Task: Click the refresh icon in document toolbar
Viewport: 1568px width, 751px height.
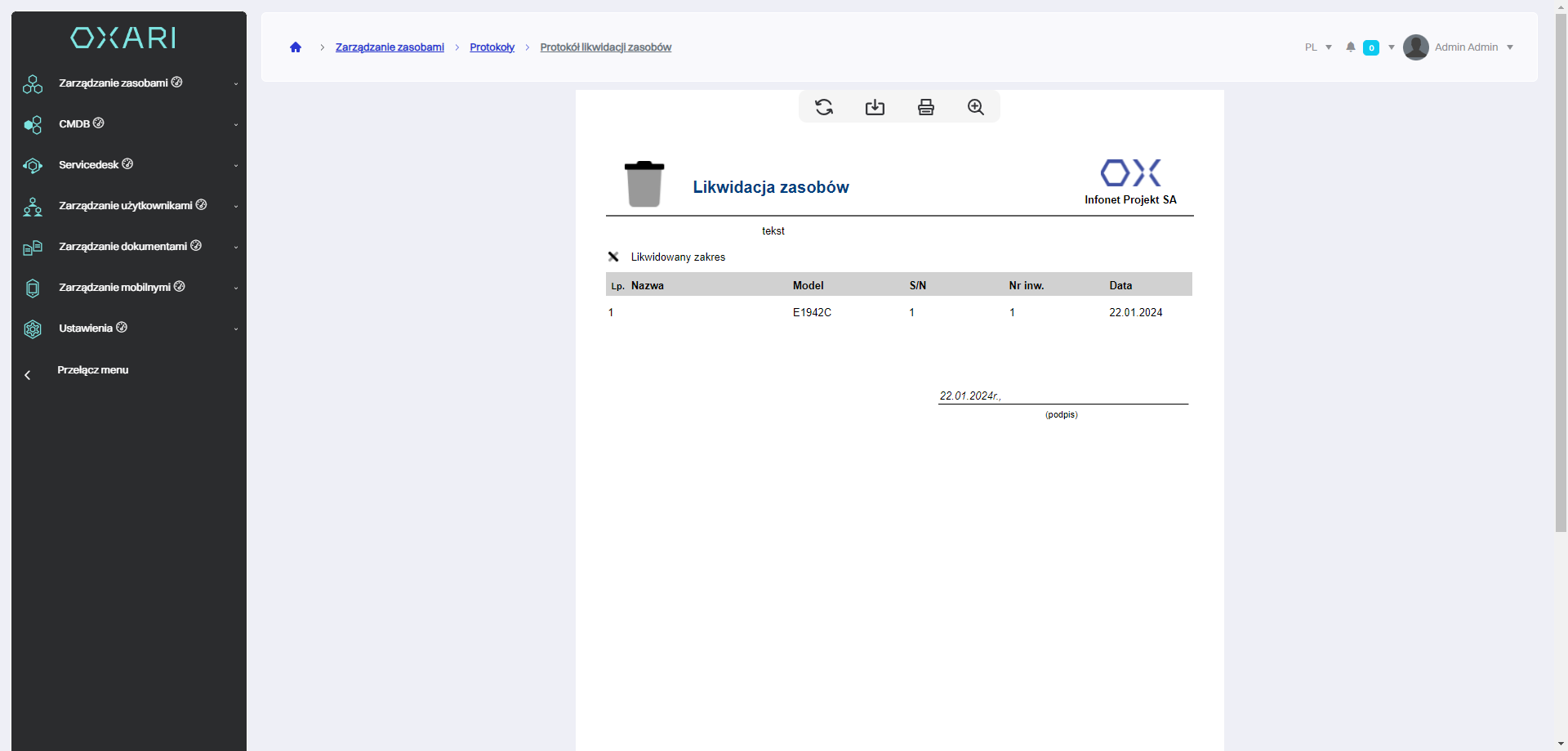Action: coord(824,107)
